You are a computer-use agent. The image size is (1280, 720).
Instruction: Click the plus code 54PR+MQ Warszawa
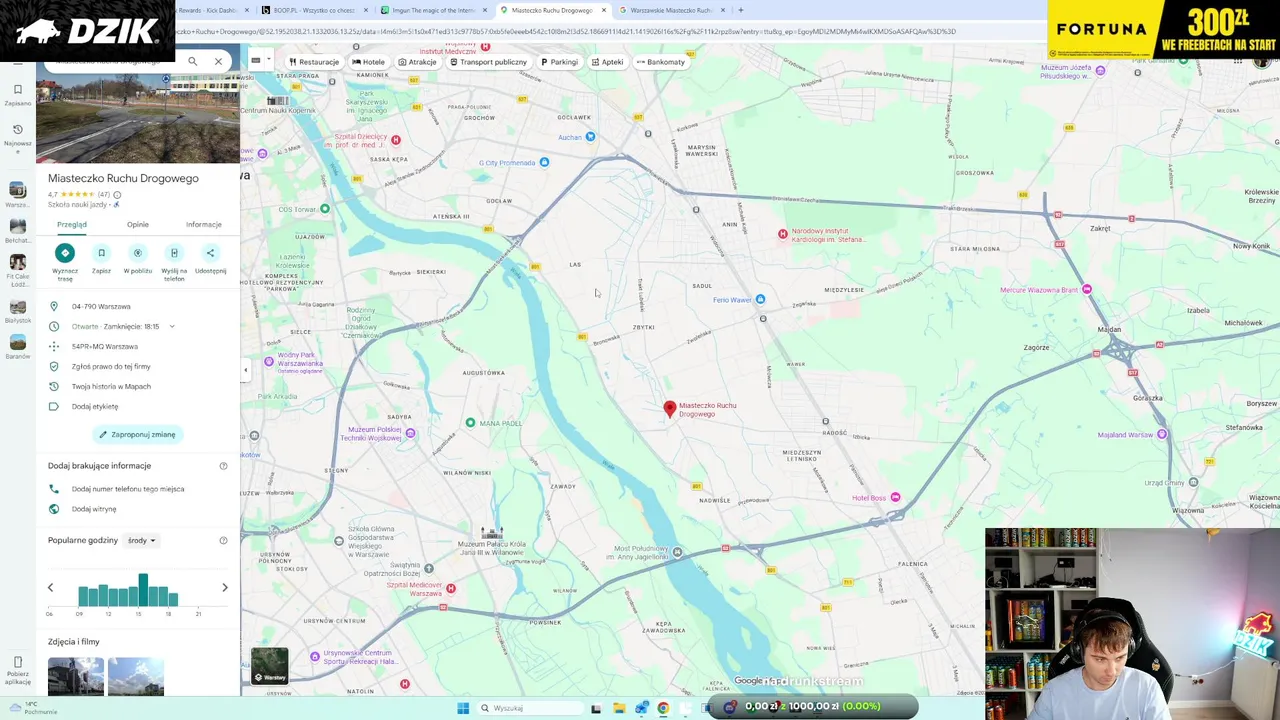tap(105, 346)
